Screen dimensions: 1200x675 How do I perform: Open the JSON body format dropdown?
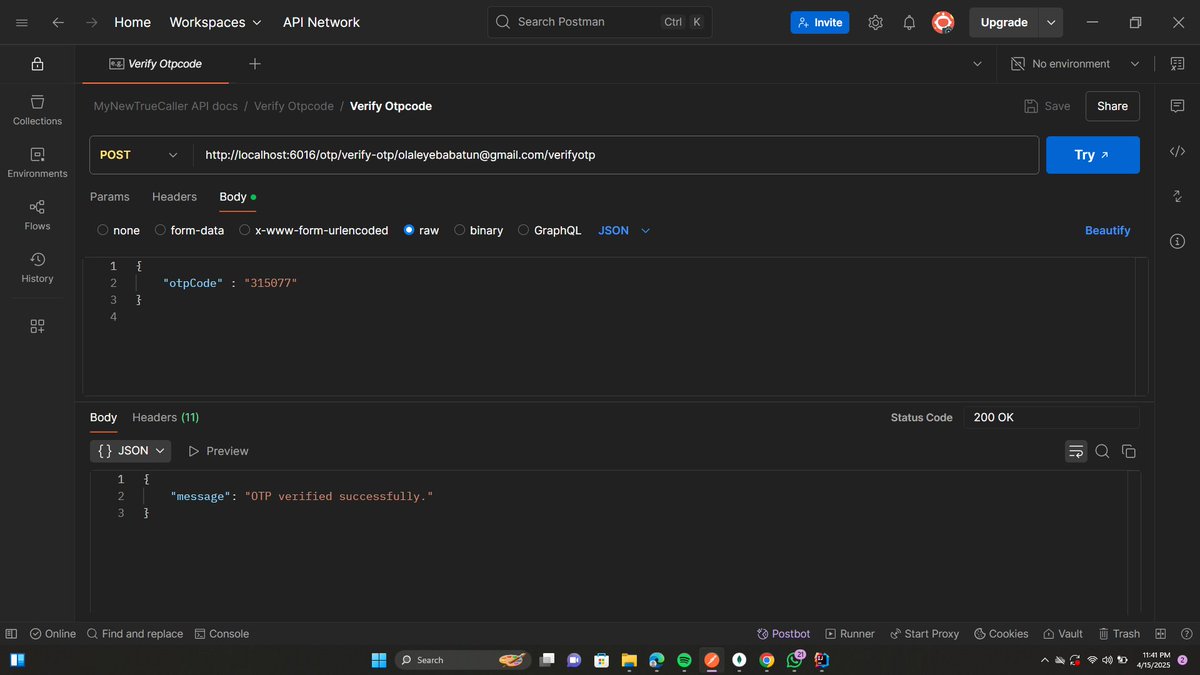coord(624,230)
